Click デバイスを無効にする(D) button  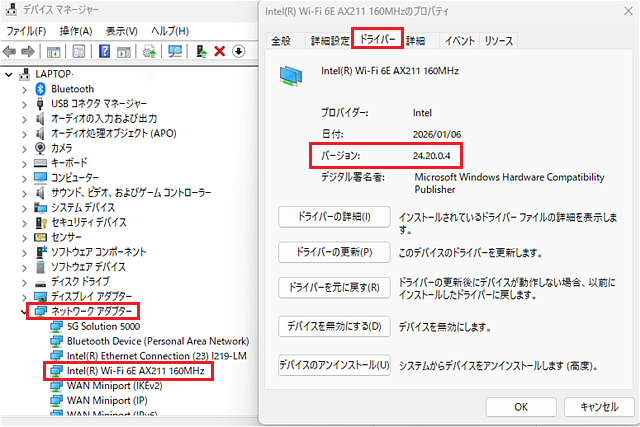coord(334,326)
